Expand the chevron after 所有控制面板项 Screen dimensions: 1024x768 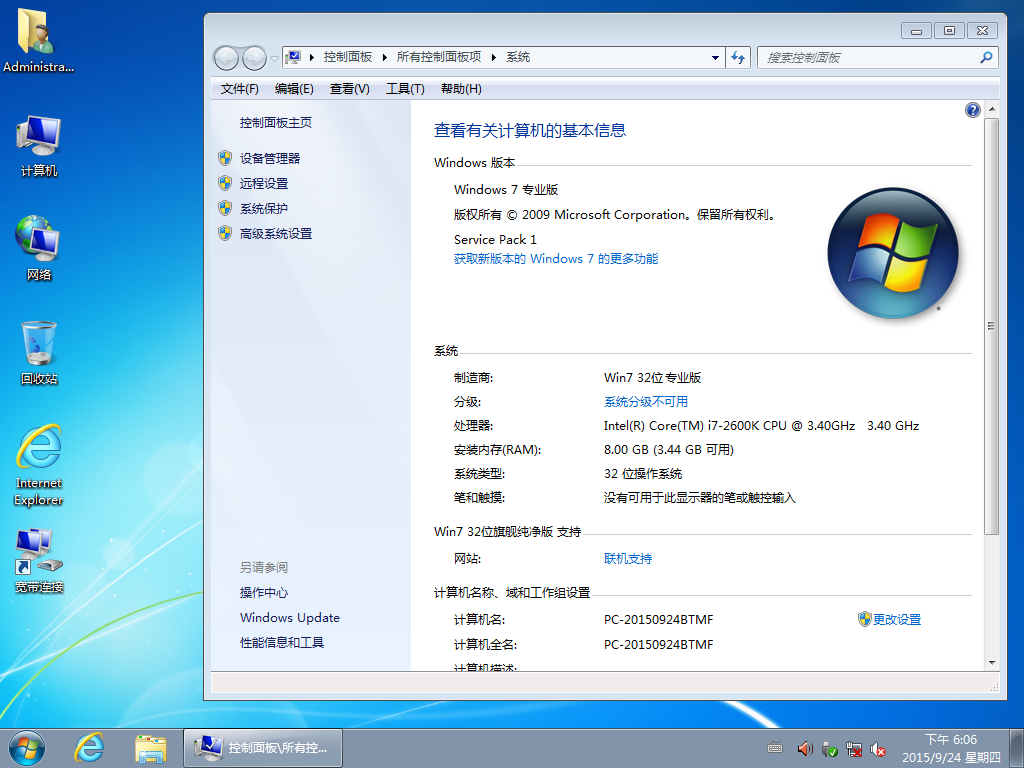495,57
